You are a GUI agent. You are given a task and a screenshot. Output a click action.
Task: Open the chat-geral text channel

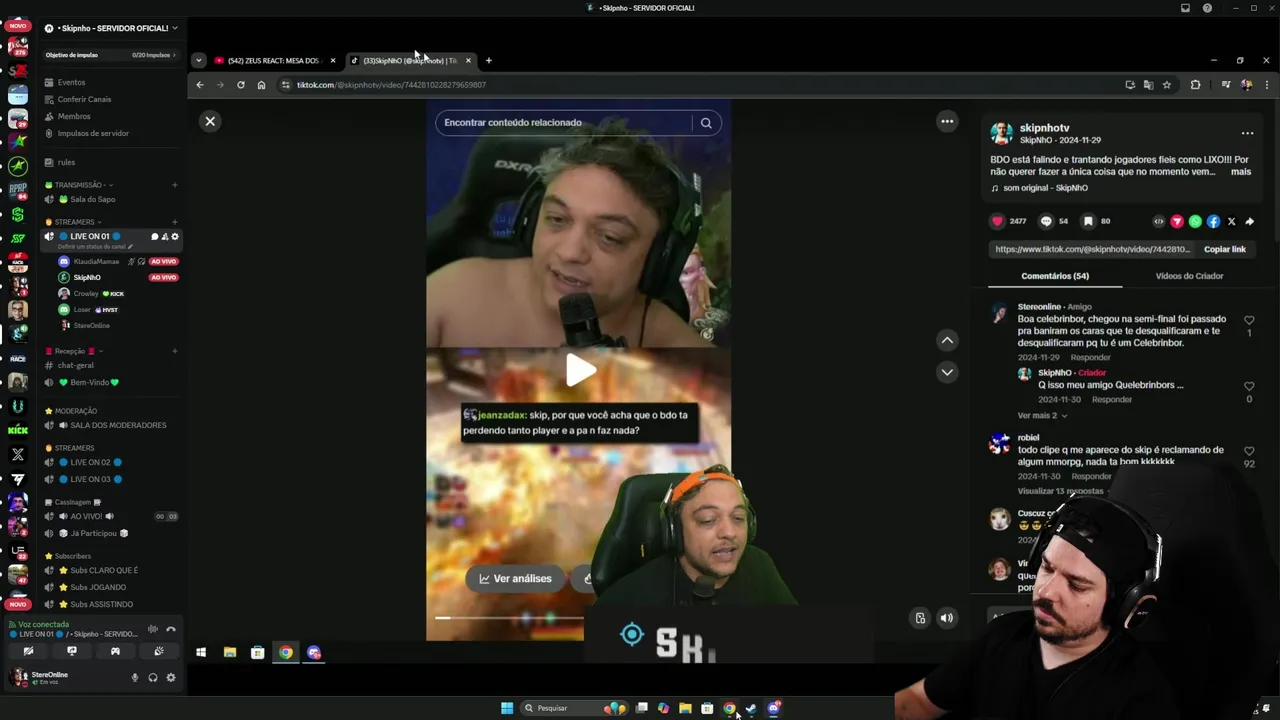(x=76, y=365)
